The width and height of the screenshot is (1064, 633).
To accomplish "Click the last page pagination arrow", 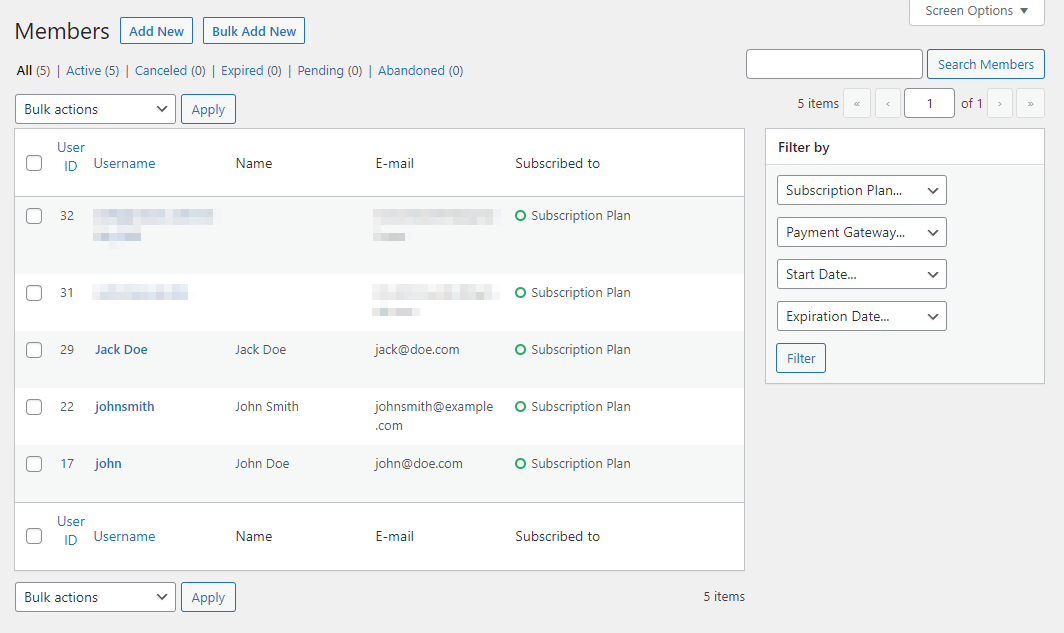I will coord(1030,104).
